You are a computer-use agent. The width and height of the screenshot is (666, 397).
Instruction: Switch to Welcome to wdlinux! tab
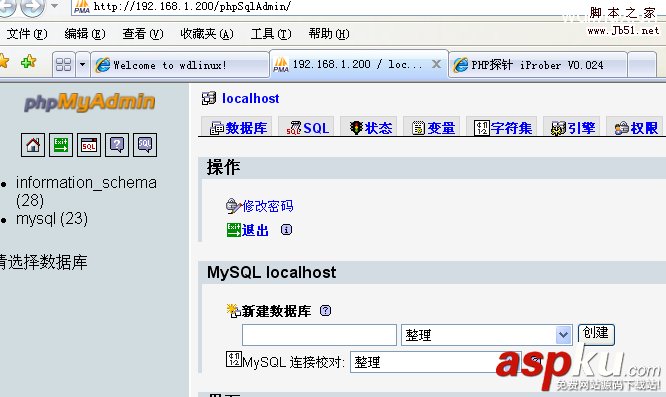pos(180,65)
